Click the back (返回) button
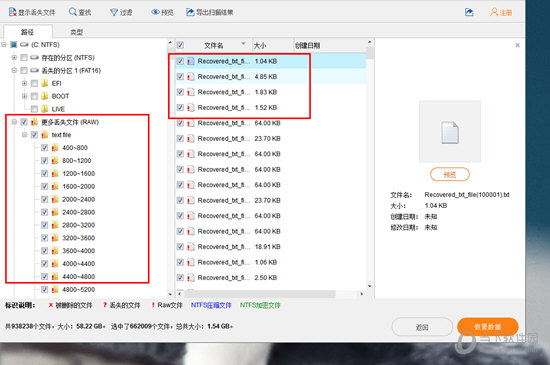Viewport: 550px width, 365px height. (x=422, y=327)
